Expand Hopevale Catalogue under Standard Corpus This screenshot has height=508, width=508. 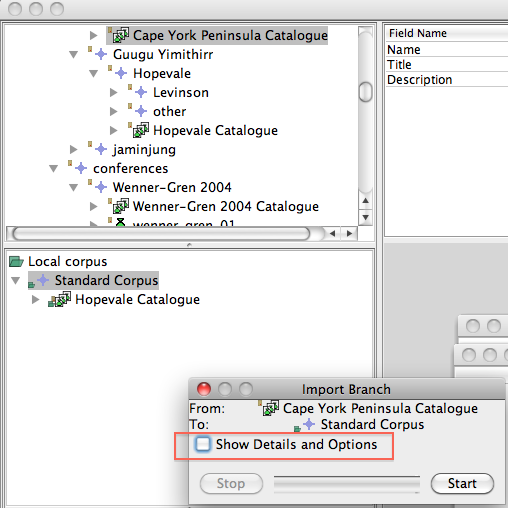35,299
